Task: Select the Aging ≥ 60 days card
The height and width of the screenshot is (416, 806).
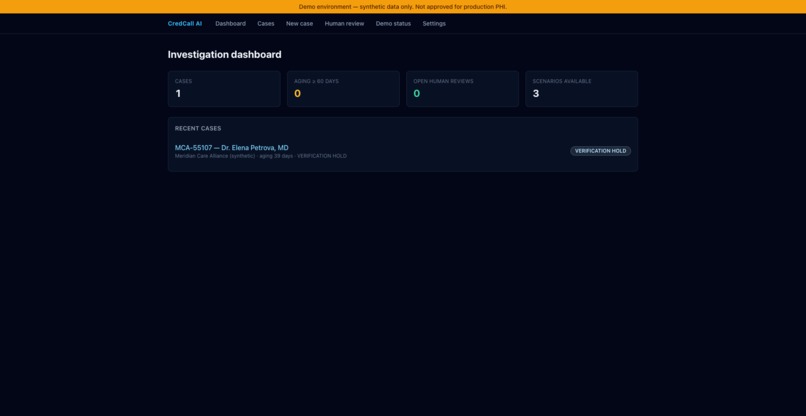Action: coord(343,89)
